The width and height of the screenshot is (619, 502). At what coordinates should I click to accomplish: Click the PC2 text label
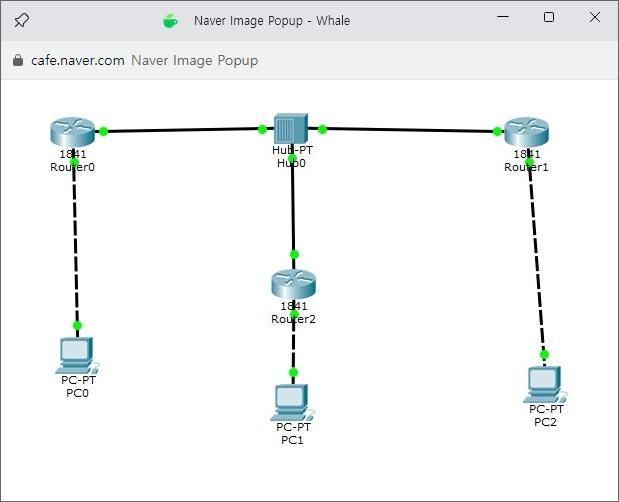[545, 422]
